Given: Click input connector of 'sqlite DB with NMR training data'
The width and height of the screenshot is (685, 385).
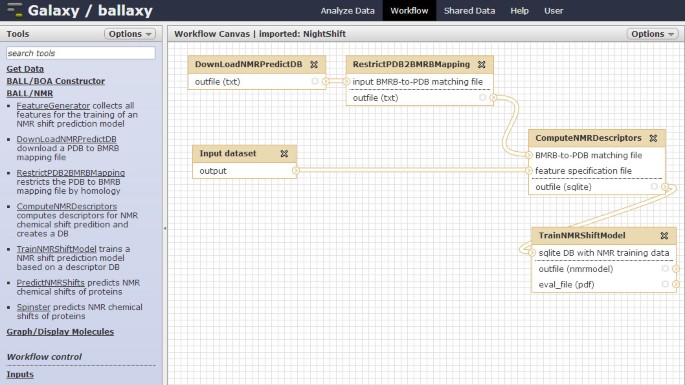Looking at the screenshot, I should [x=532, y=253].
